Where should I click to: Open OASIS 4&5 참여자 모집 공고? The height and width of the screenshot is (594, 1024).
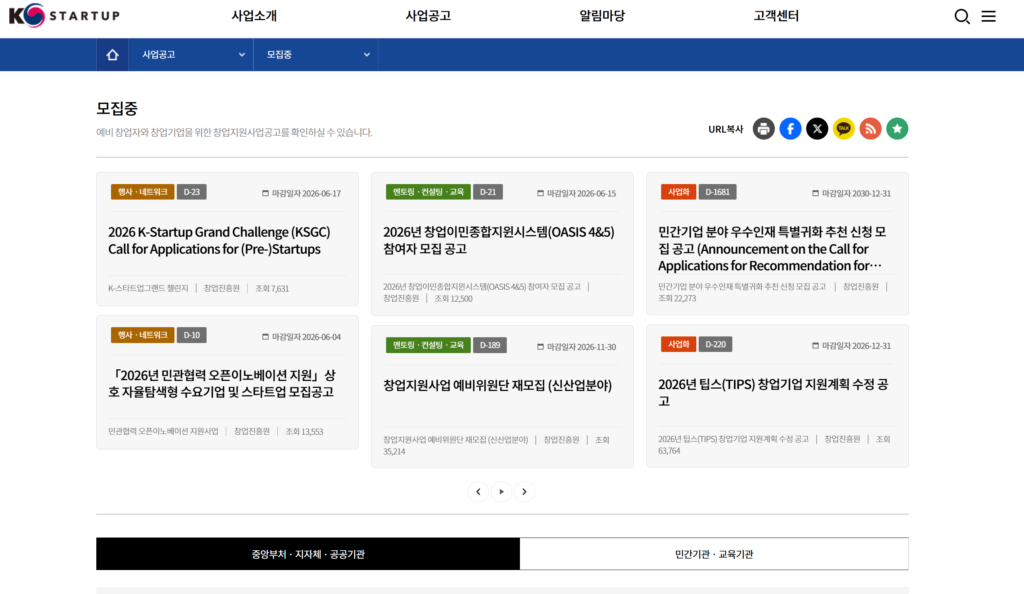498,240
